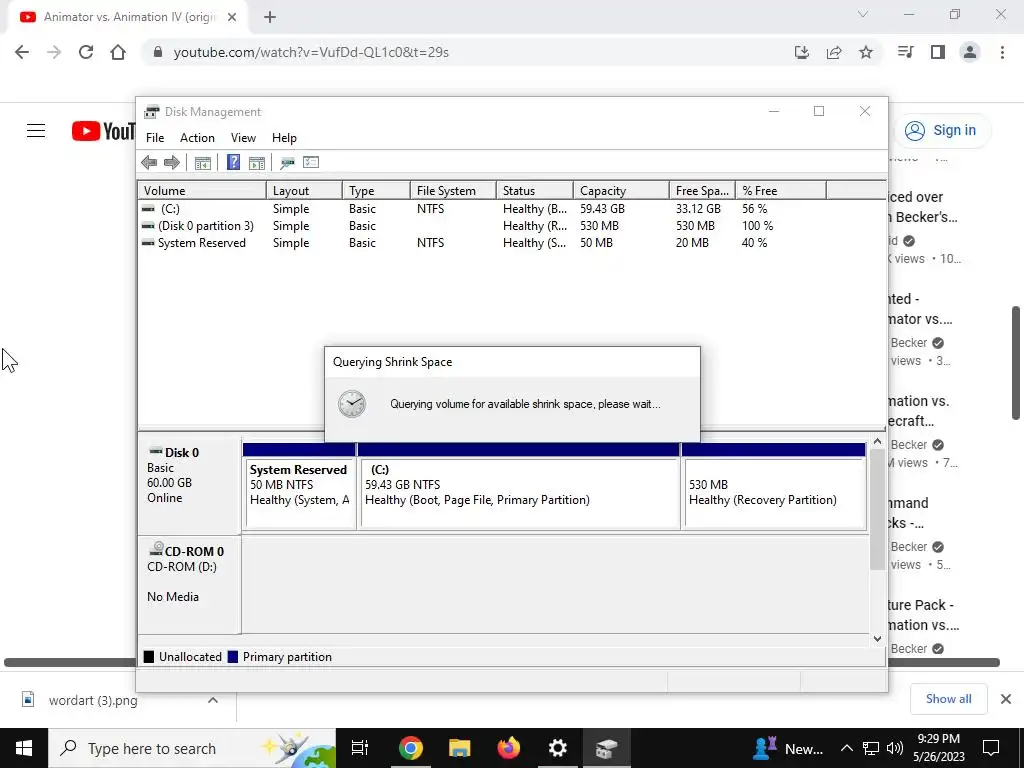The width and height of the screenshot is (1024, 768).
Task: Click the % Free column header
Action: coord(781,191)
